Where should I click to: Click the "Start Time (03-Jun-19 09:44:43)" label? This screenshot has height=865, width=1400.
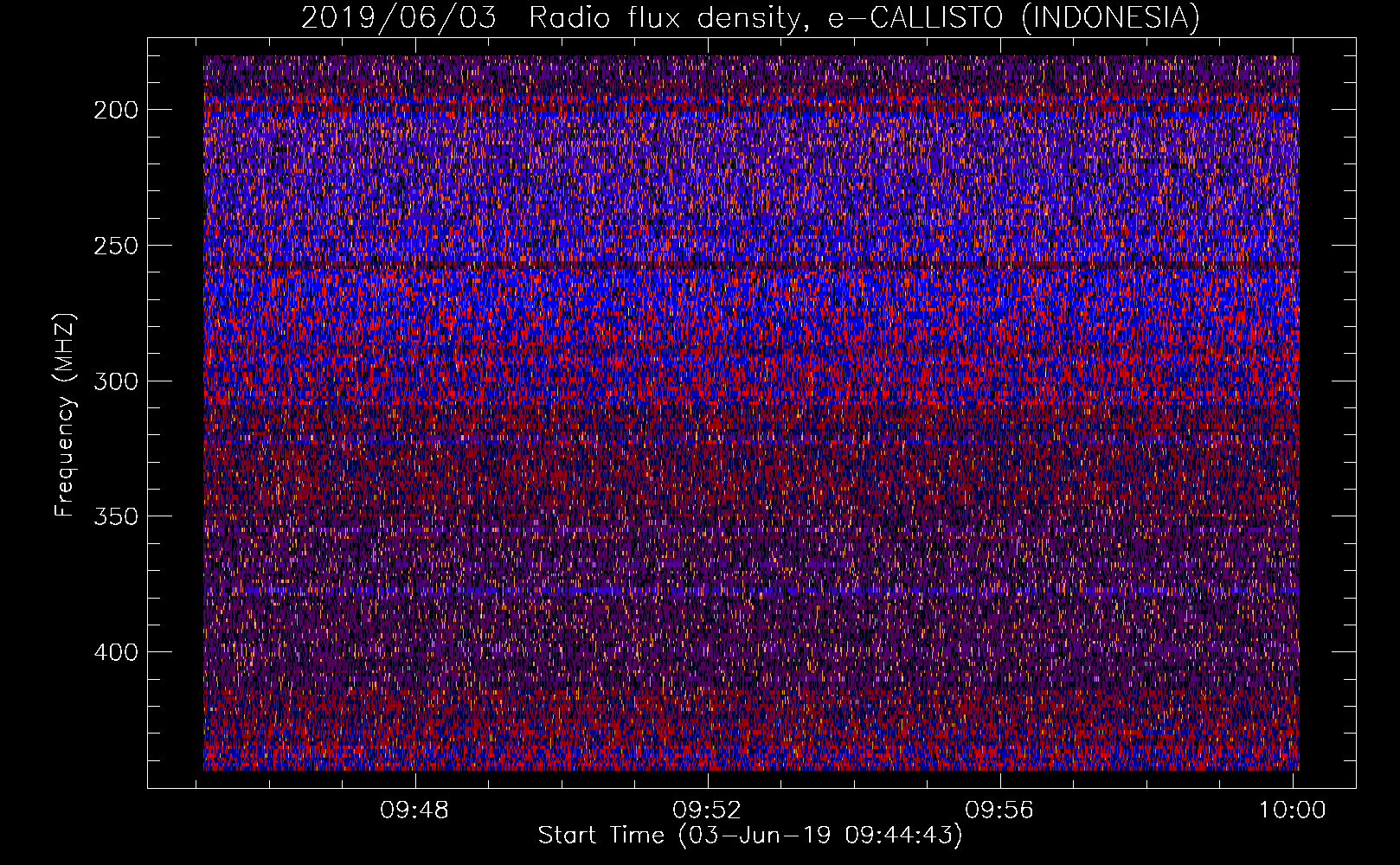pyautogui.click(x=750, y=836)
